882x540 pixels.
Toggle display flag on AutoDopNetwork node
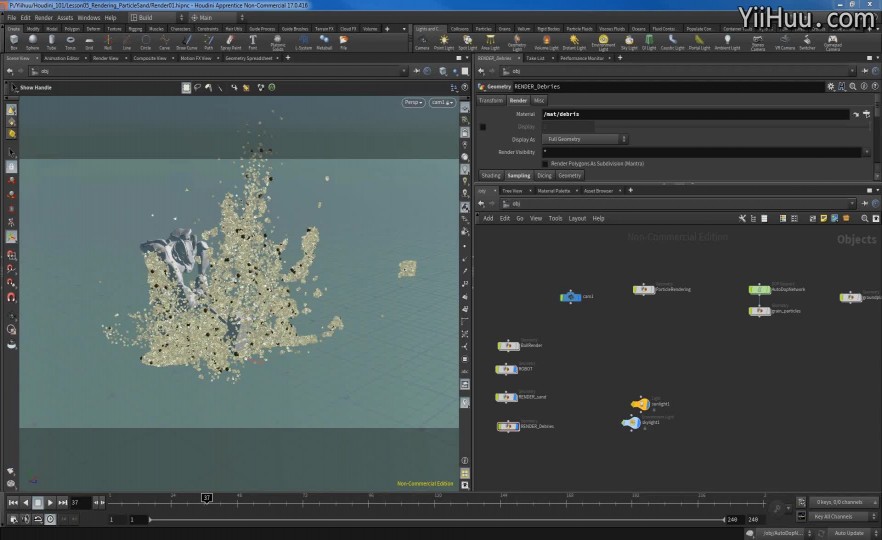click(767, 290)
